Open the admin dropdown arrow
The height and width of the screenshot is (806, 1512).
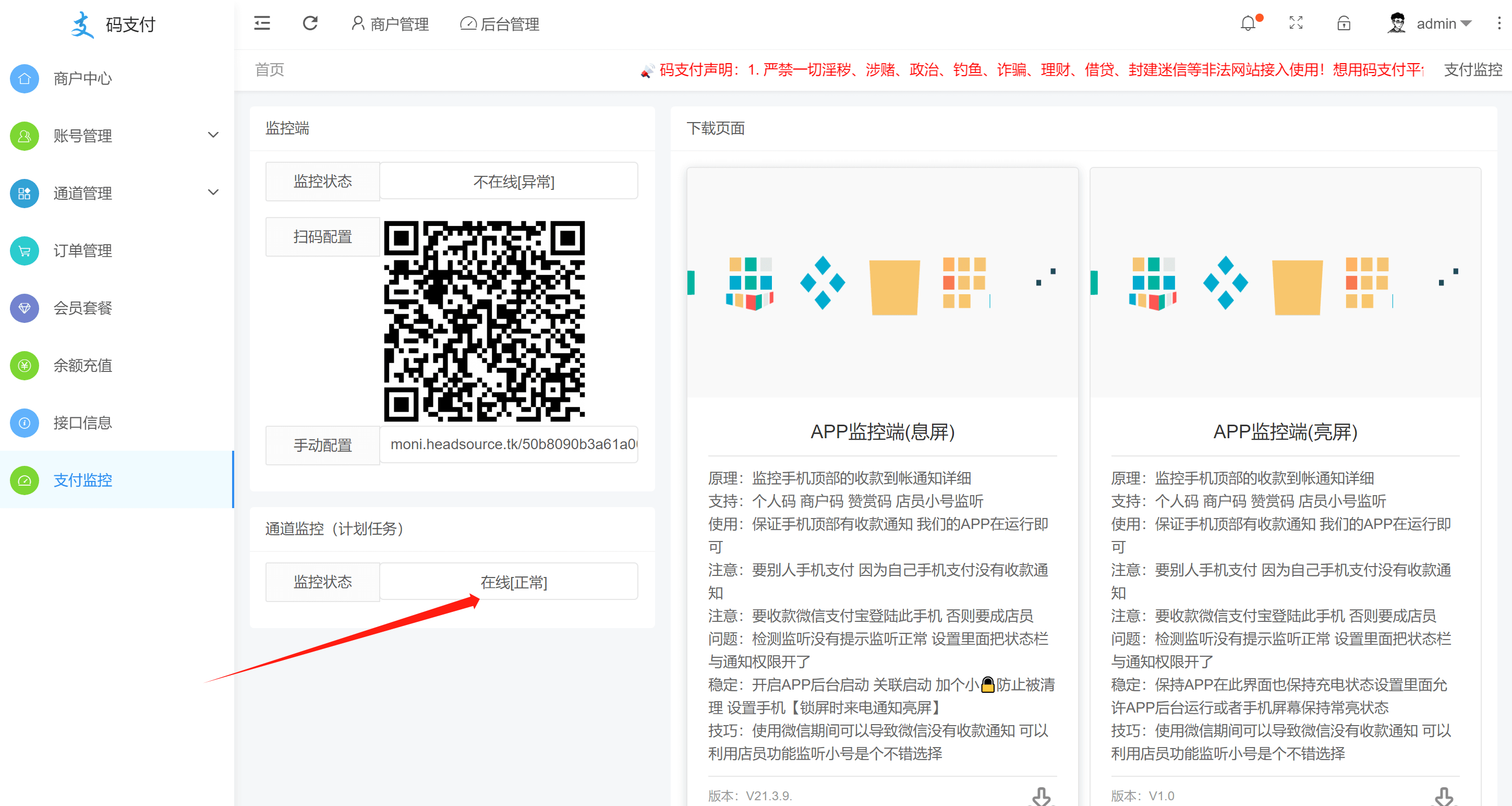click(x=1466, y=23)
